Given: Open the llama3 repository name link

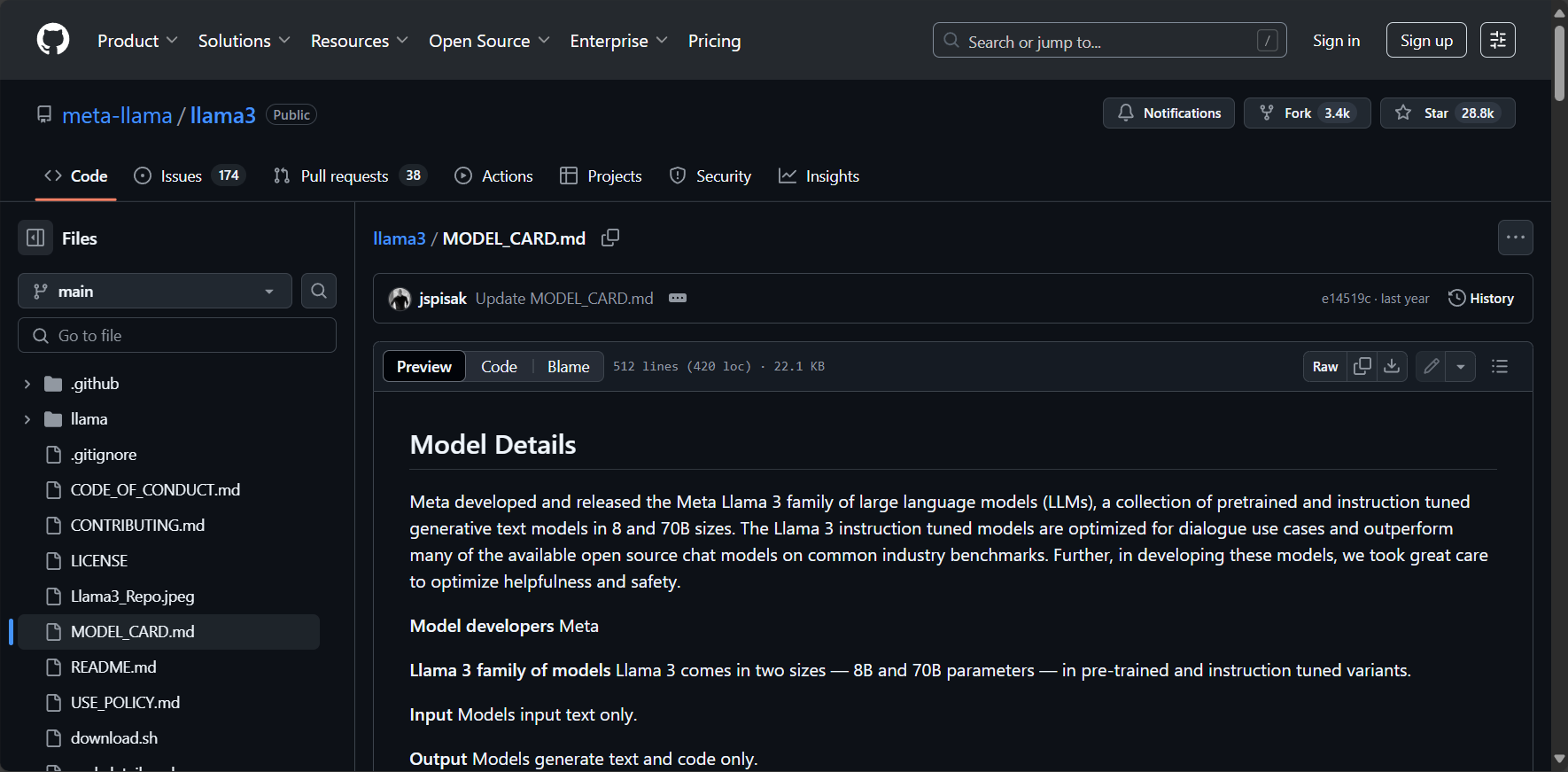Looking at the screenshot, I should pos(223,115).
